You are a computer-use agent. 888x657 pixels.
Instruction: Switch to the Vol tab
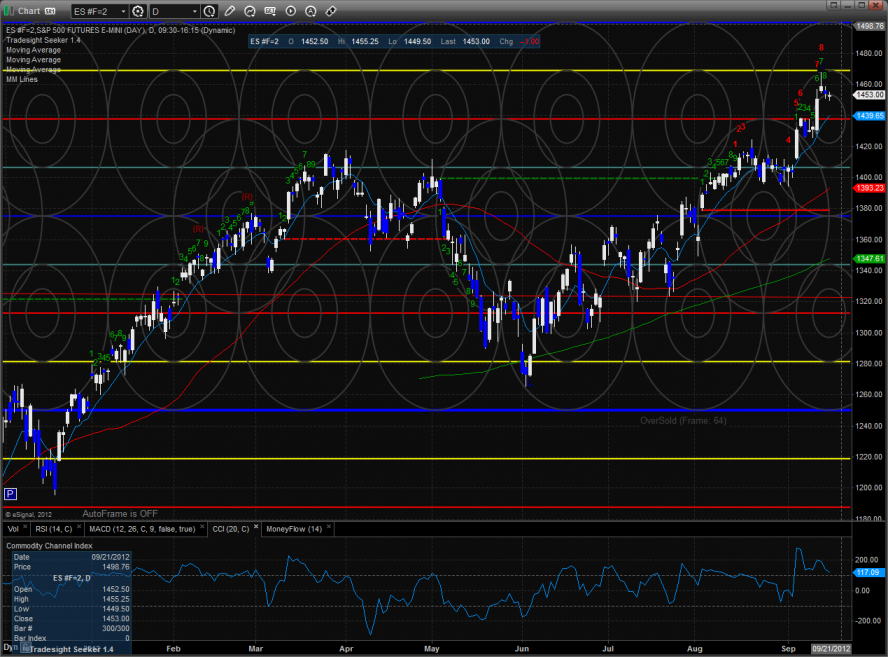[x=13, y=528]
